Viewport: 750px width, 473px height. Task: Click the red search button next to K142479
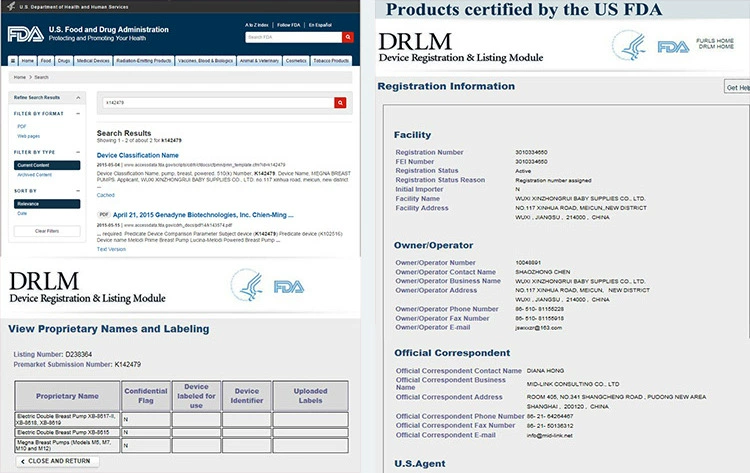click(x=340, y=102)
